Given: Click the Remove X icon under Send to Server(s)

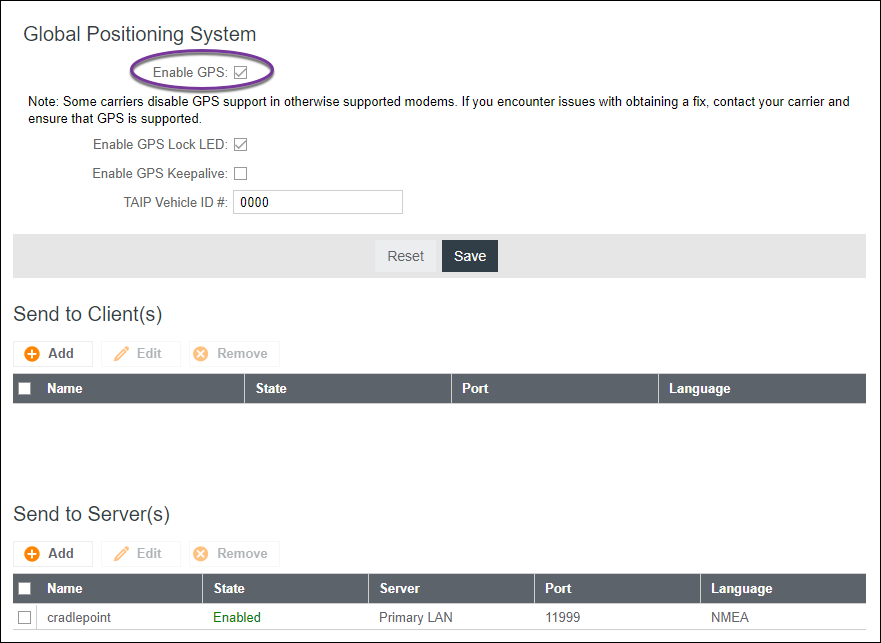Looking at the screenshot, I should click(200, 554).
